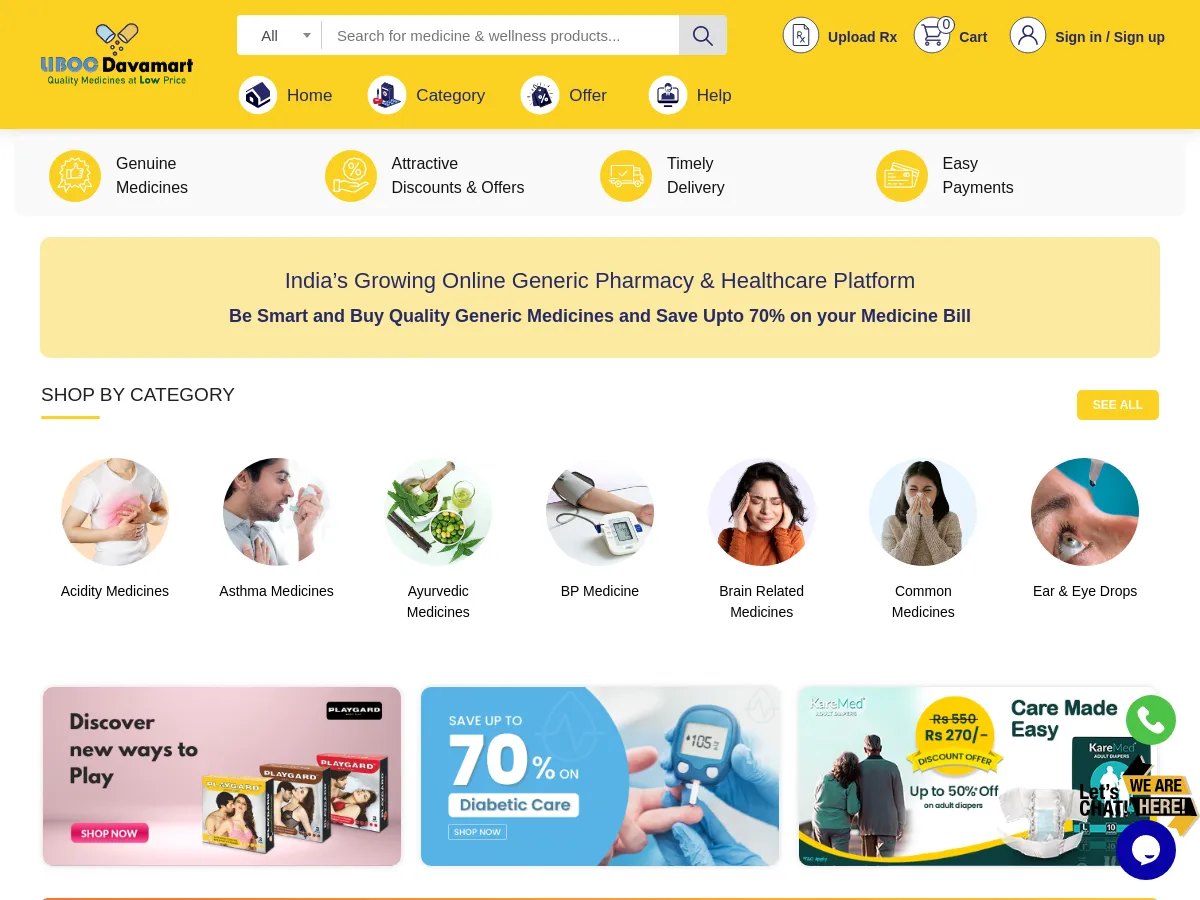This screenshot has width=1200, height=900.
Task: Click the user profile sign-in icon
Action: pyautogui.click(x=1028, y=36)
